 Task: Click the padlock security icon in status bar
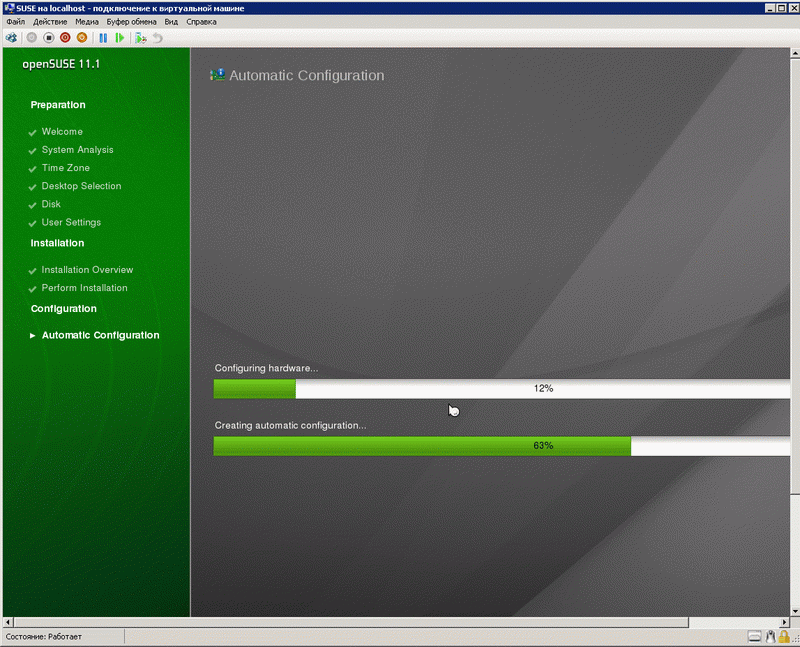(x=784, y=636)
